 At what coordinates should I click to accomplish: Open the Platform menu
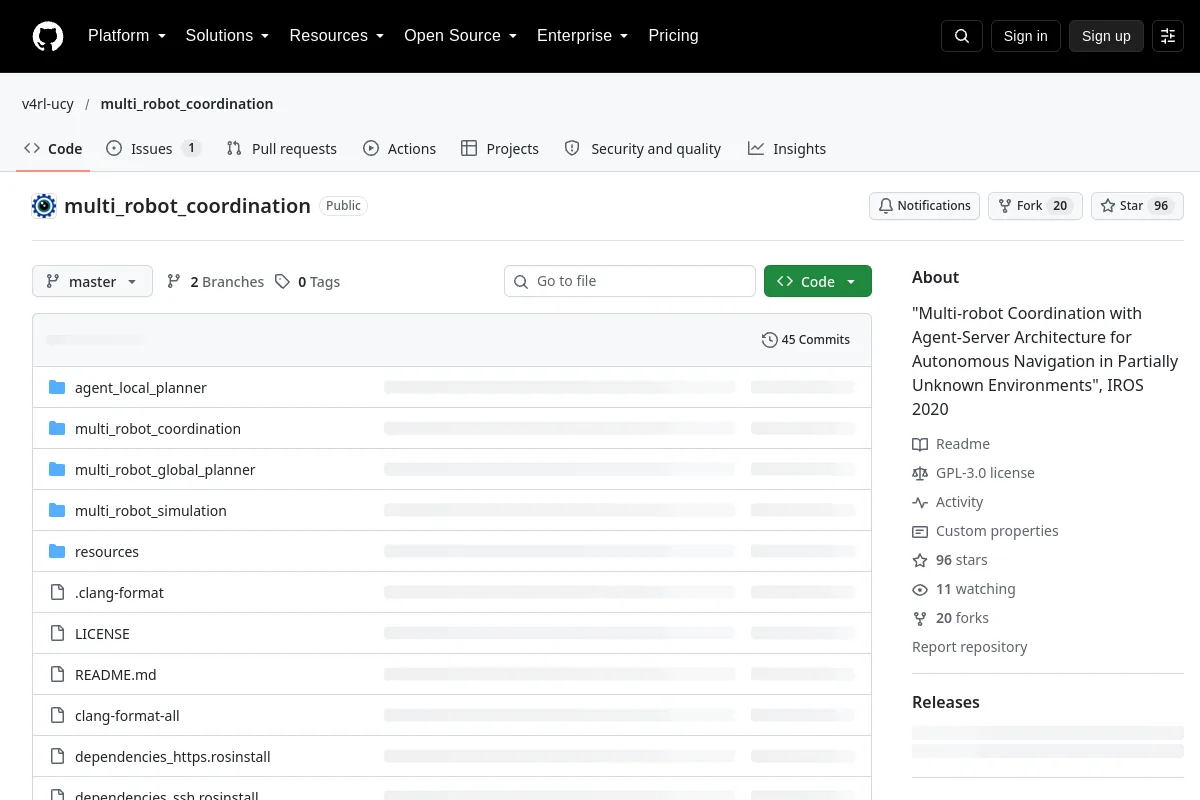click(127, 36)
